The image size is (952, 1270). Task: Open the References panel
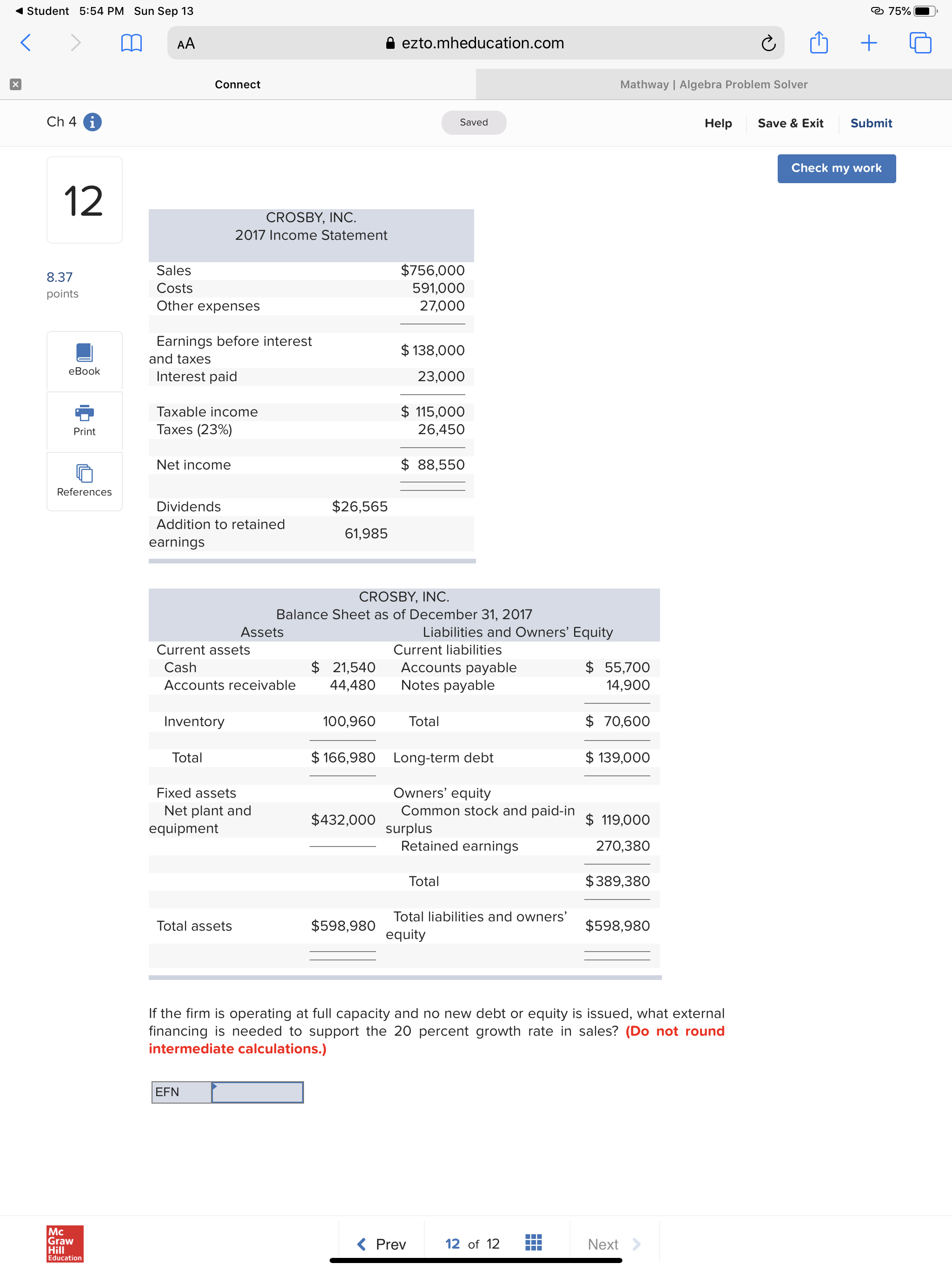click(x=84, y=481)
